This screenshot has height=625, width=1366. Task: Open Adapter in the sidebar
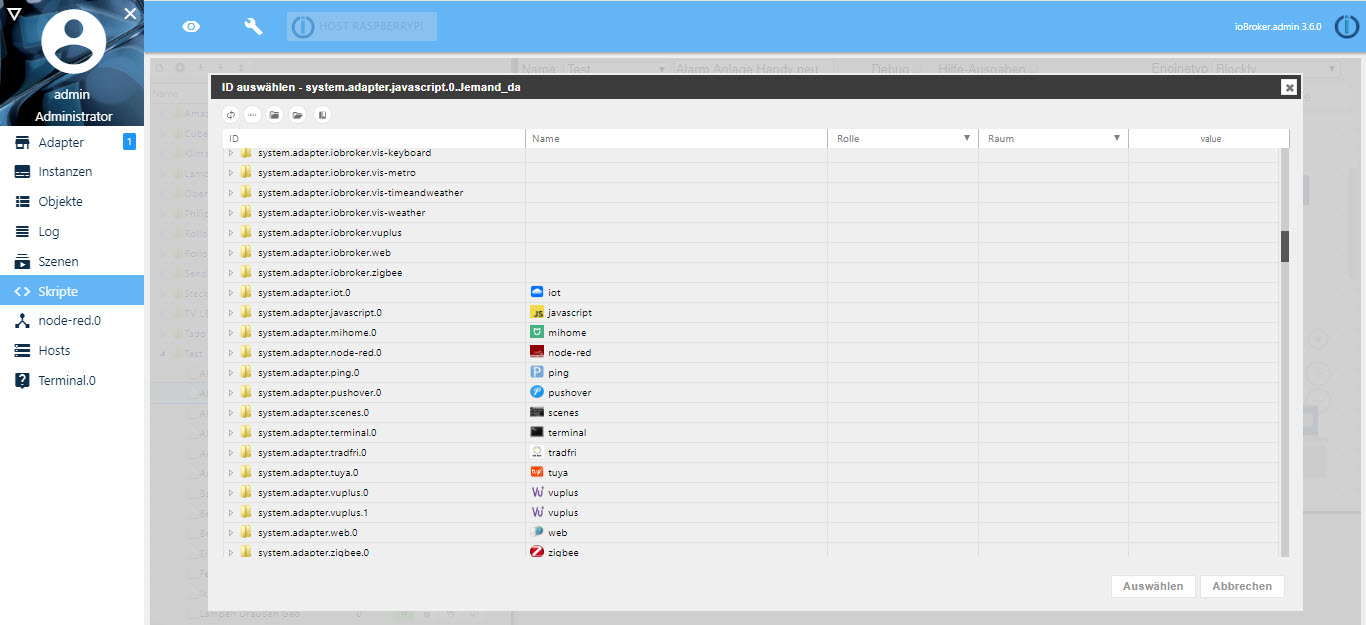(72, 142)
